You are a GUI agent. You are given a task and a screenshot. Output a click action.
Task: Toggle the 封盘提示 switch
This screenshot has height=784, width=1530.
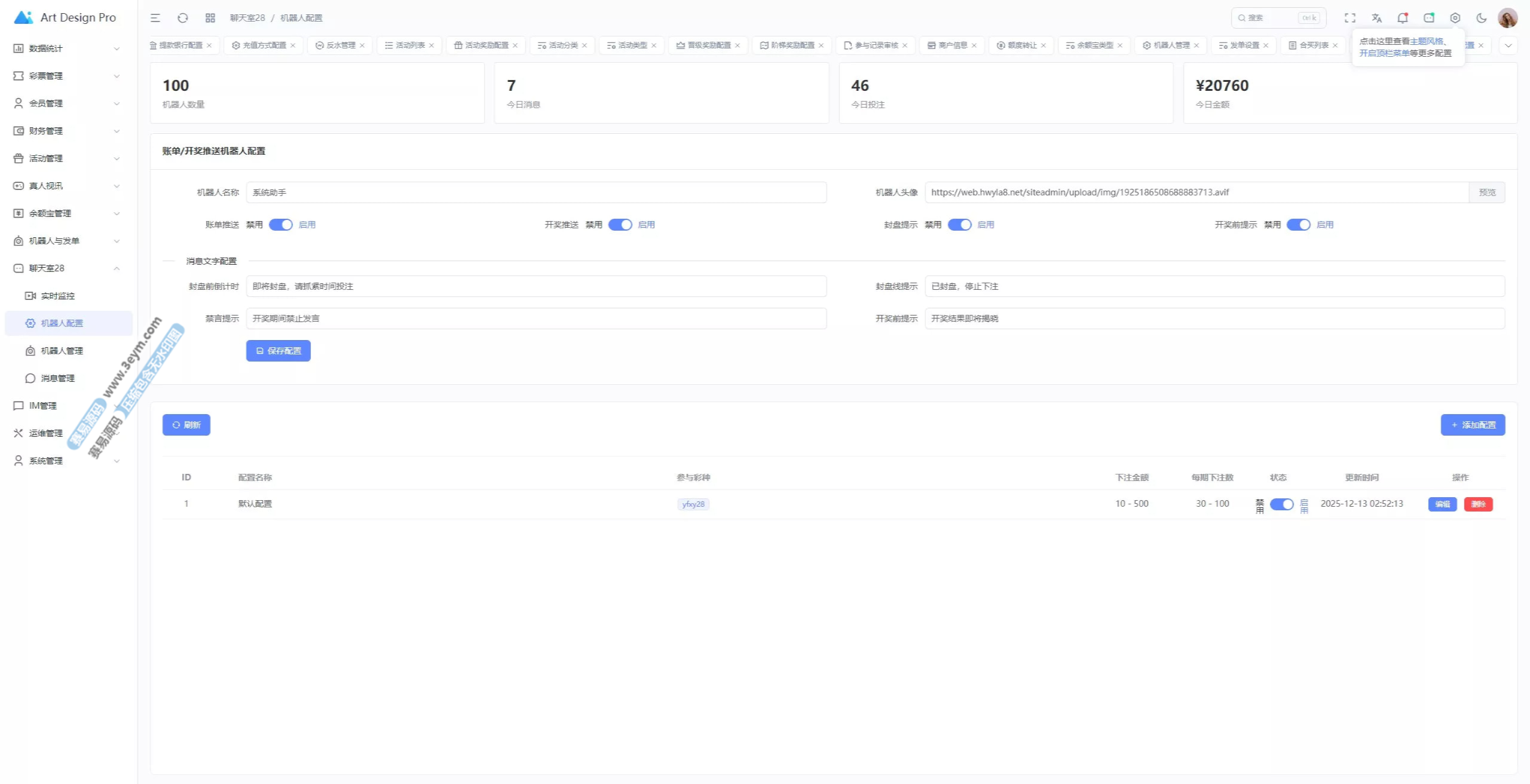(x=960, y=225)
